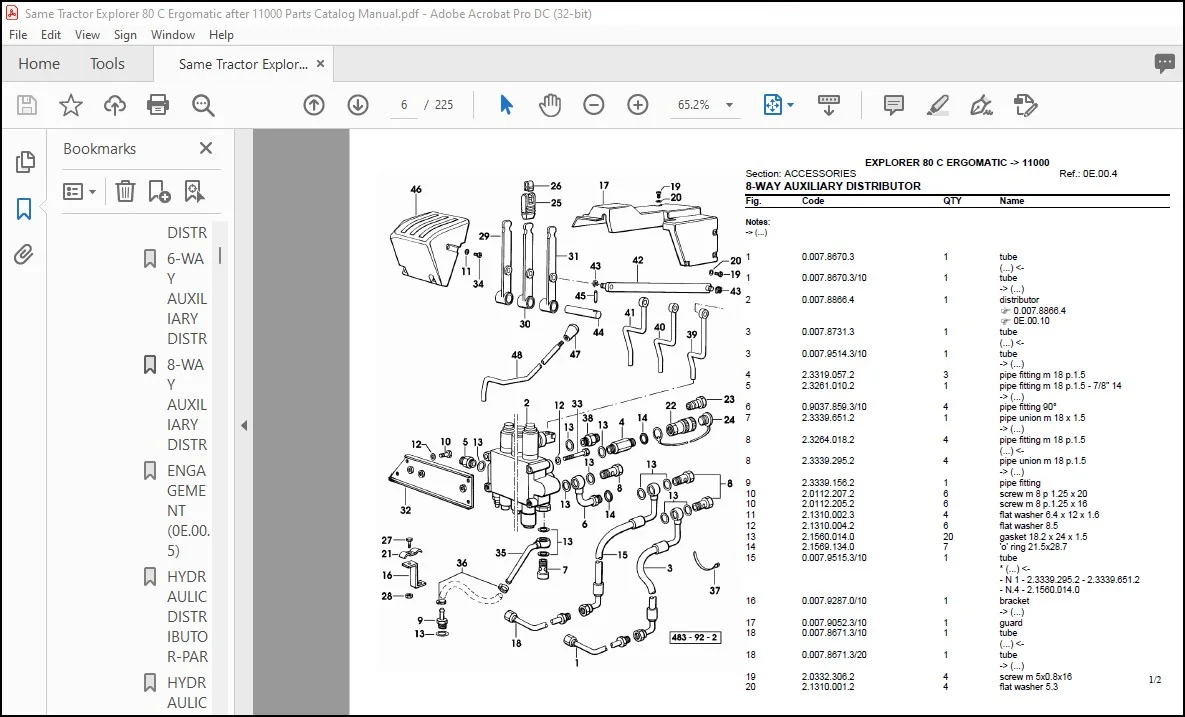1185x717 pixels.
Task: Click the 'pipe fitting 90°' name
Action: (x=1028, y=406)
